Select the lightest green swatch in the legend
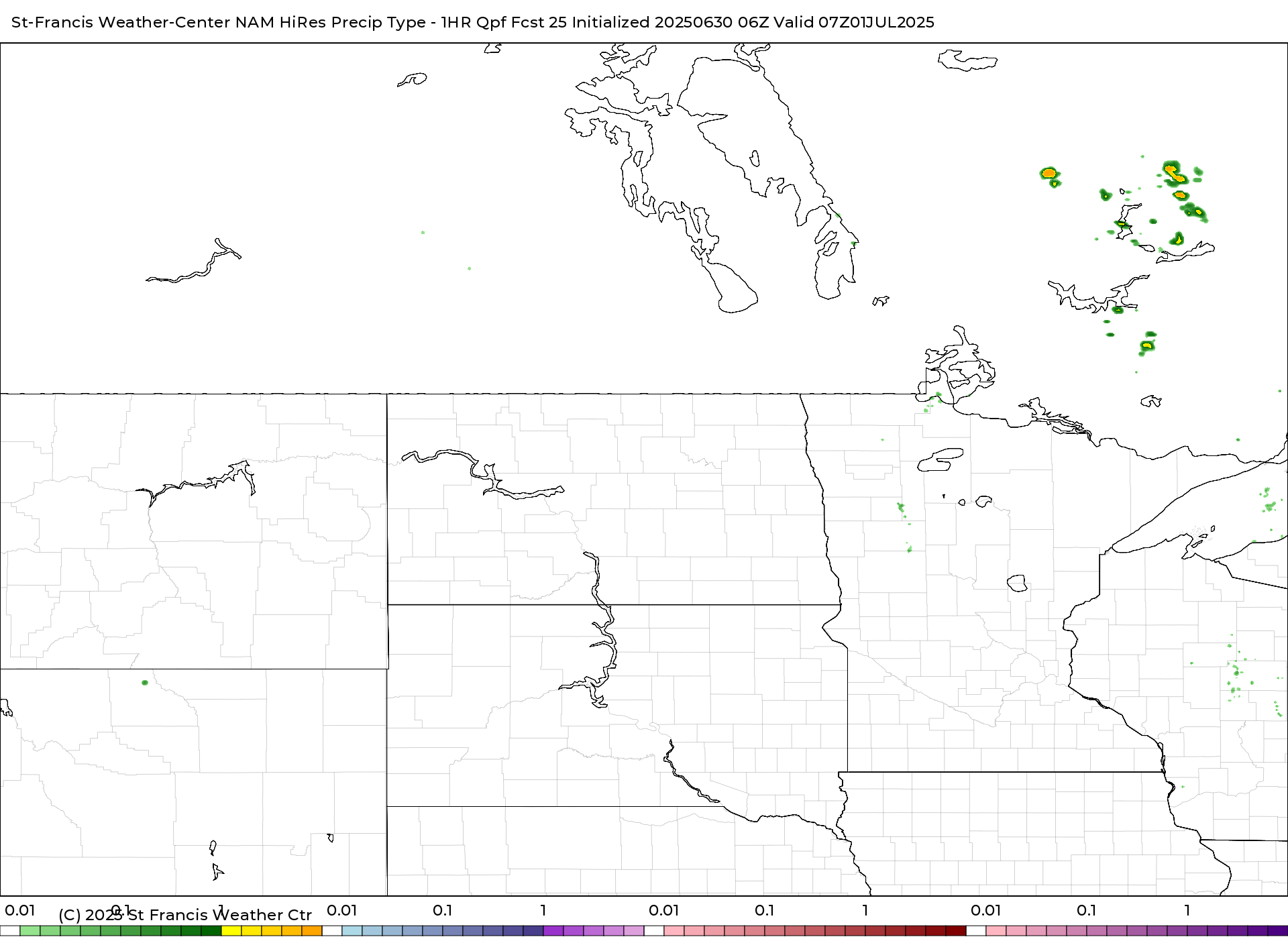Screen dimensions: 1288x939 point(30,931)
